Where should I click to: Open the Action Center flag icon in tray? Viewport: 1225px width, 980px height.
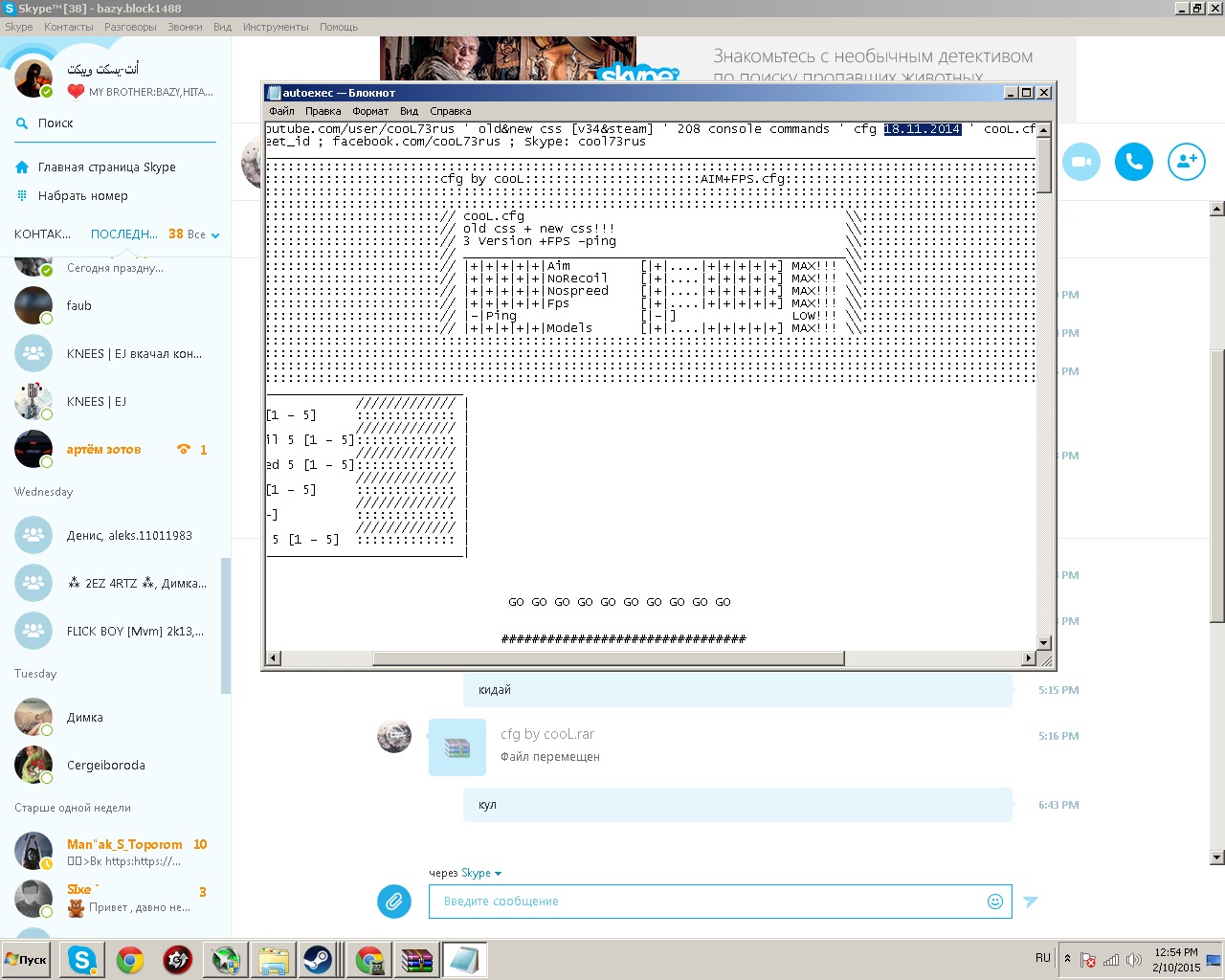[1088, 960]
